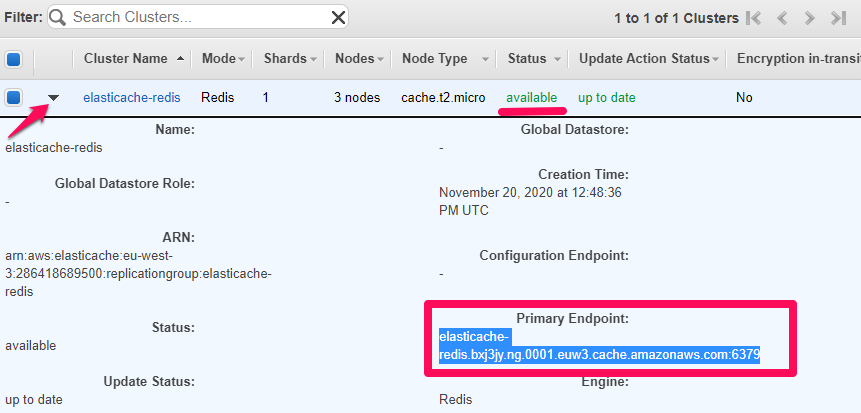Go to first page of clusters
This screenshot has width=861, height=413.
pyautogui.click(x=755, y=18)
